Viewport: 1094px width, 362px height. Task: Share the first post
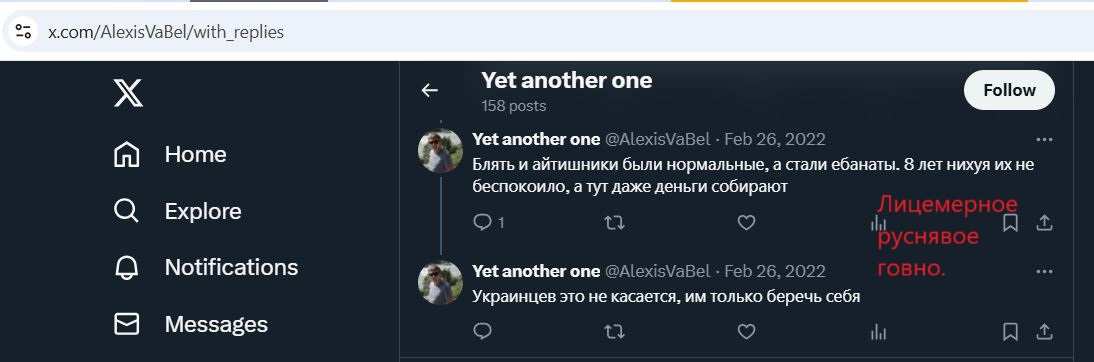(x=1044, y=223)
